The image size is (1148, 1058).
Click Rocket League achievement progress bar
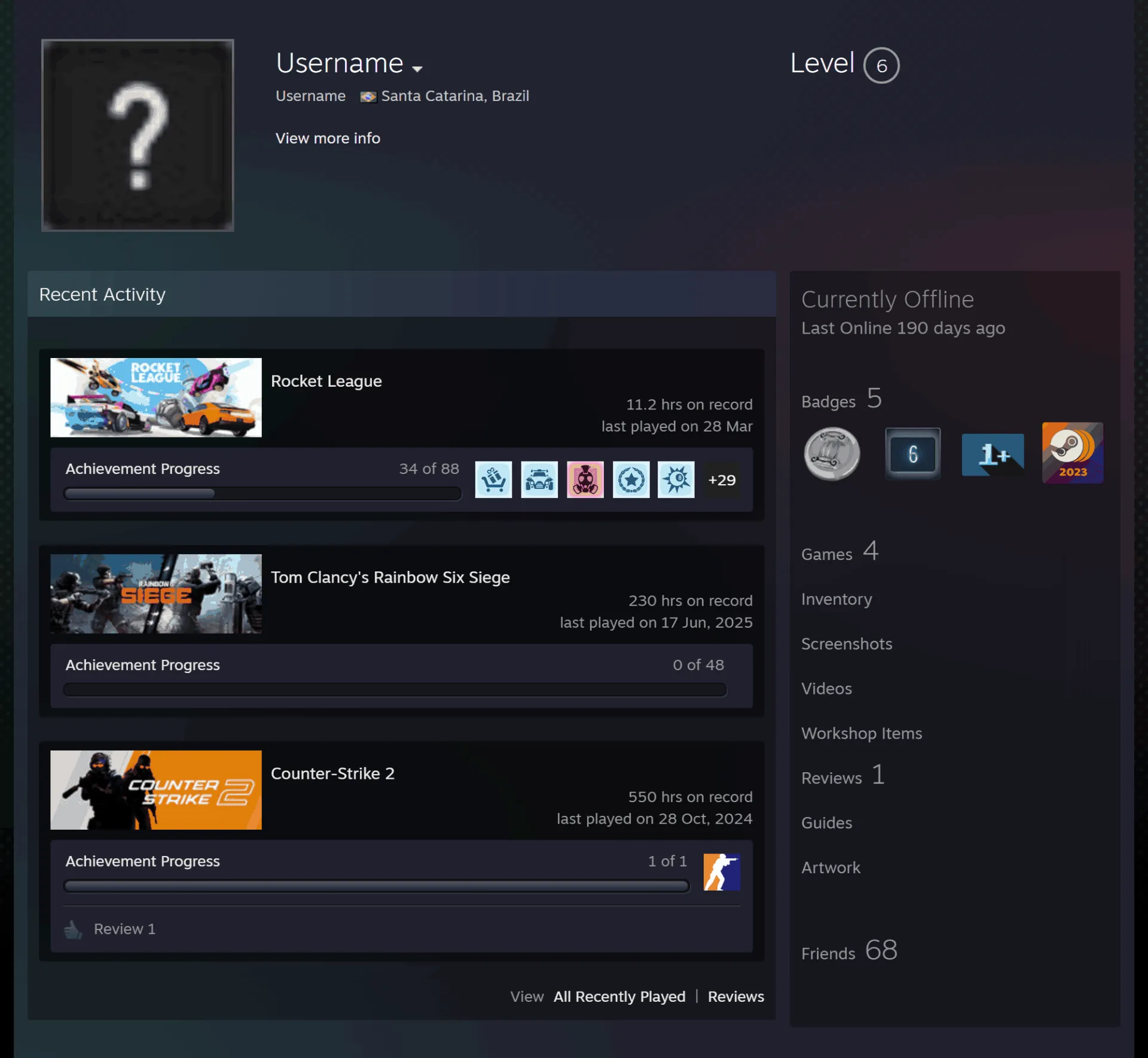click(x=262, y=494)
